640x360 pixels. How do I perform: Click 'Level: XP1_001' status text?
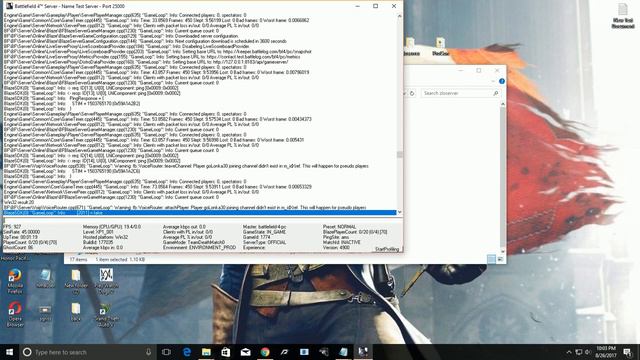click(98, 232)
